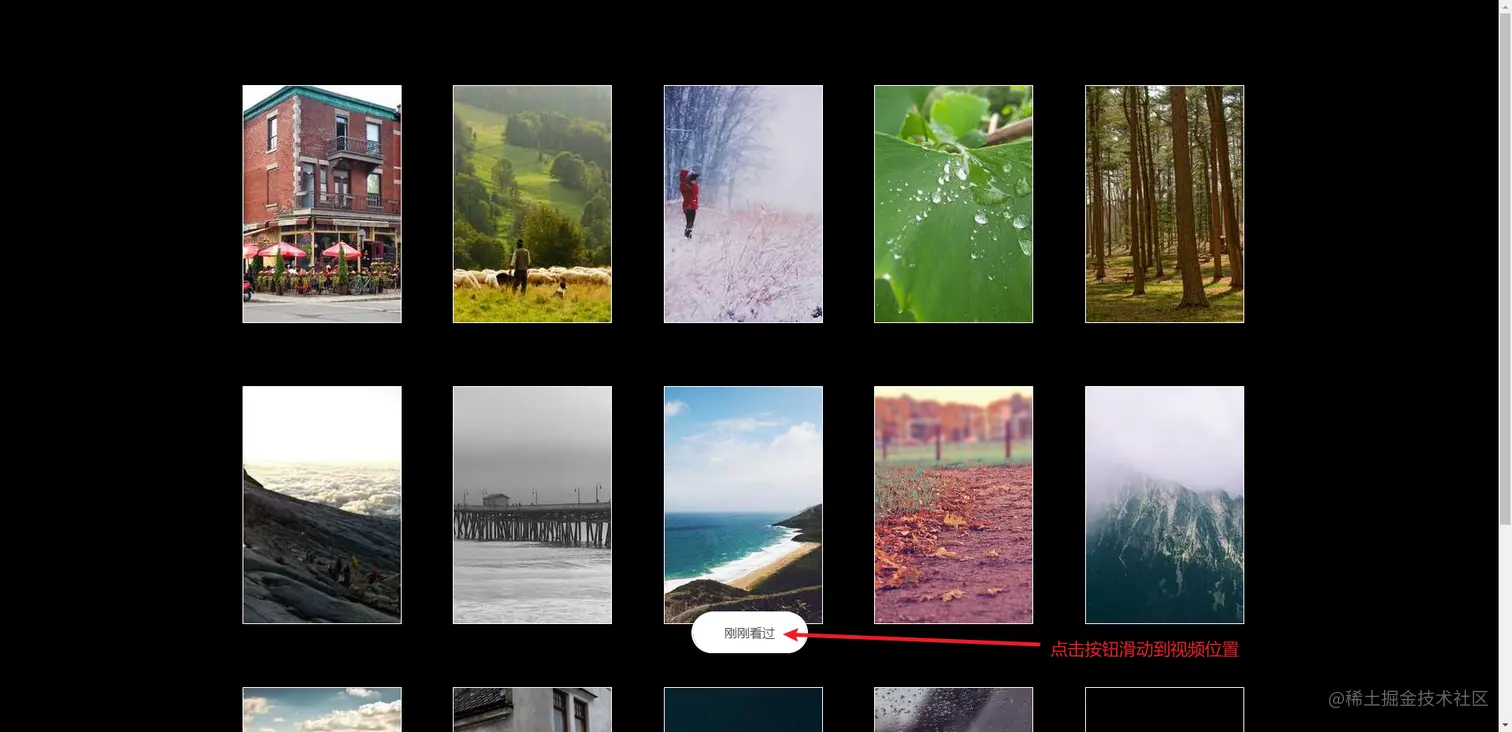
Task: Open the bottom-row cloudy sky thumbnail
Action: point(322,710)
